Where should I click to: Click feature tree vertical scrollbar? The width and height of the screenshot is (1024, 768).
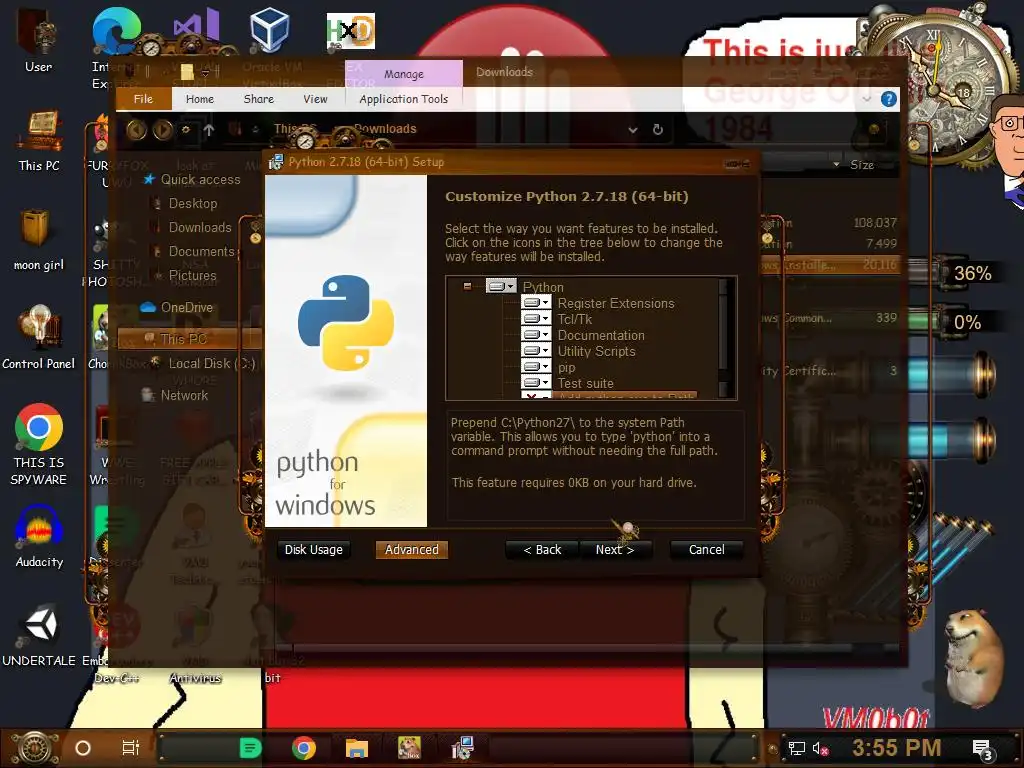723,337
